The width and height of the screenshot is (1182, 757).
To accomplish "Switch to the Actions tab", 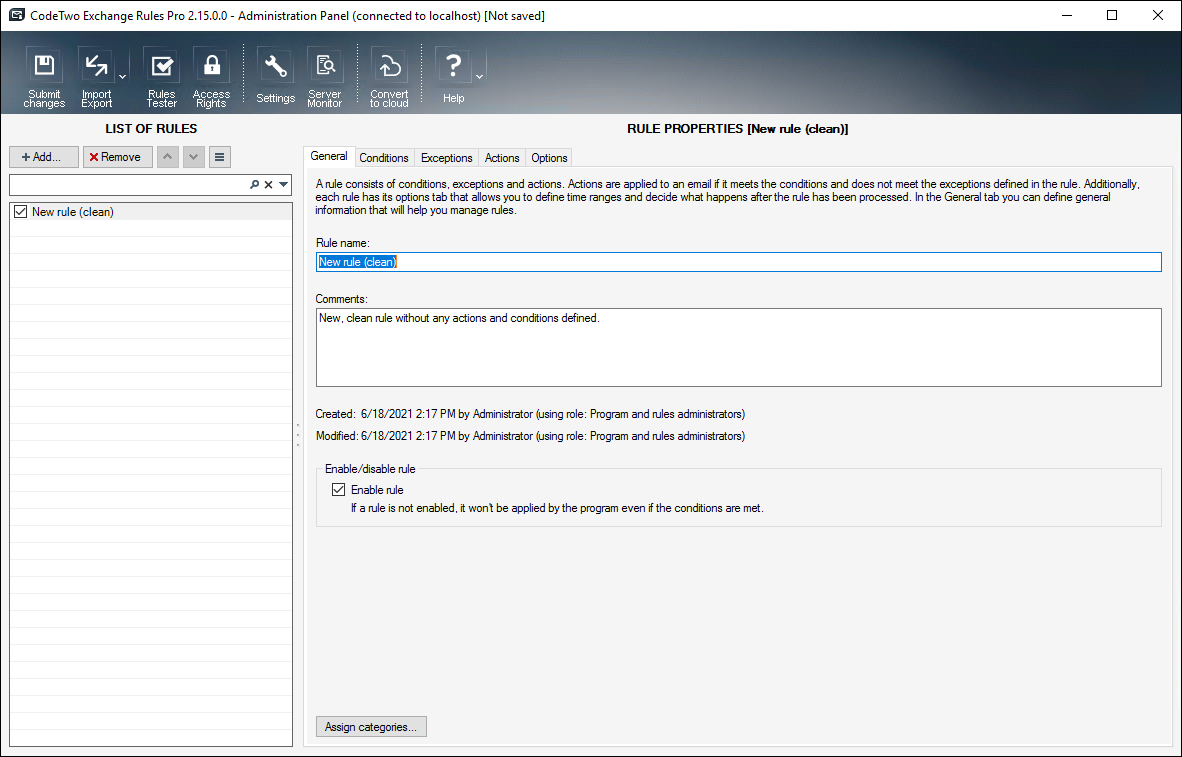I will 502,158.
